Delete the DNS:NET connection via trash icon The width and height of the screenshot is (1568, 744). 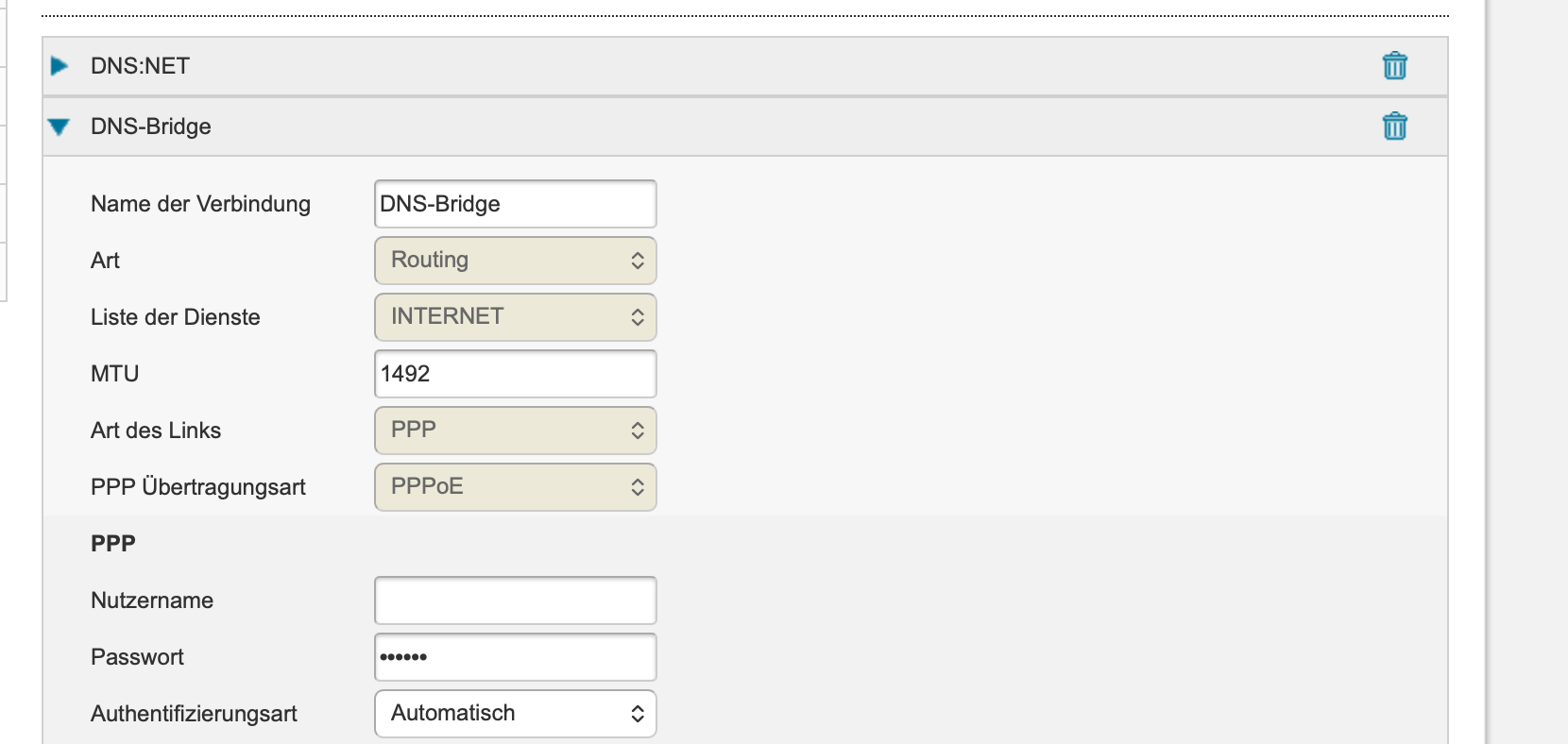(x=1394, y=66)
